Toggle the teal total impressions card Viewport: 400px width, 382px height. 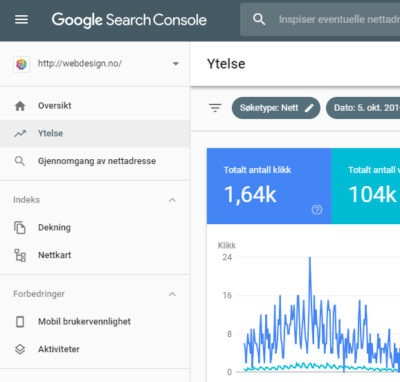[366, 186]
